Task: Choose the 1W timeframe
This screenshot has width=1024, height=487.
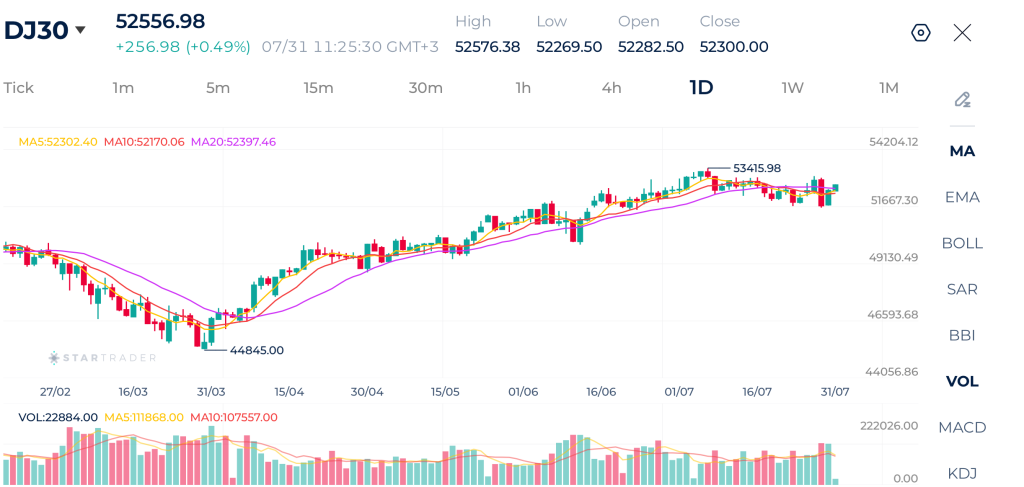Action: pyautogui.click(x=792, y=87)
